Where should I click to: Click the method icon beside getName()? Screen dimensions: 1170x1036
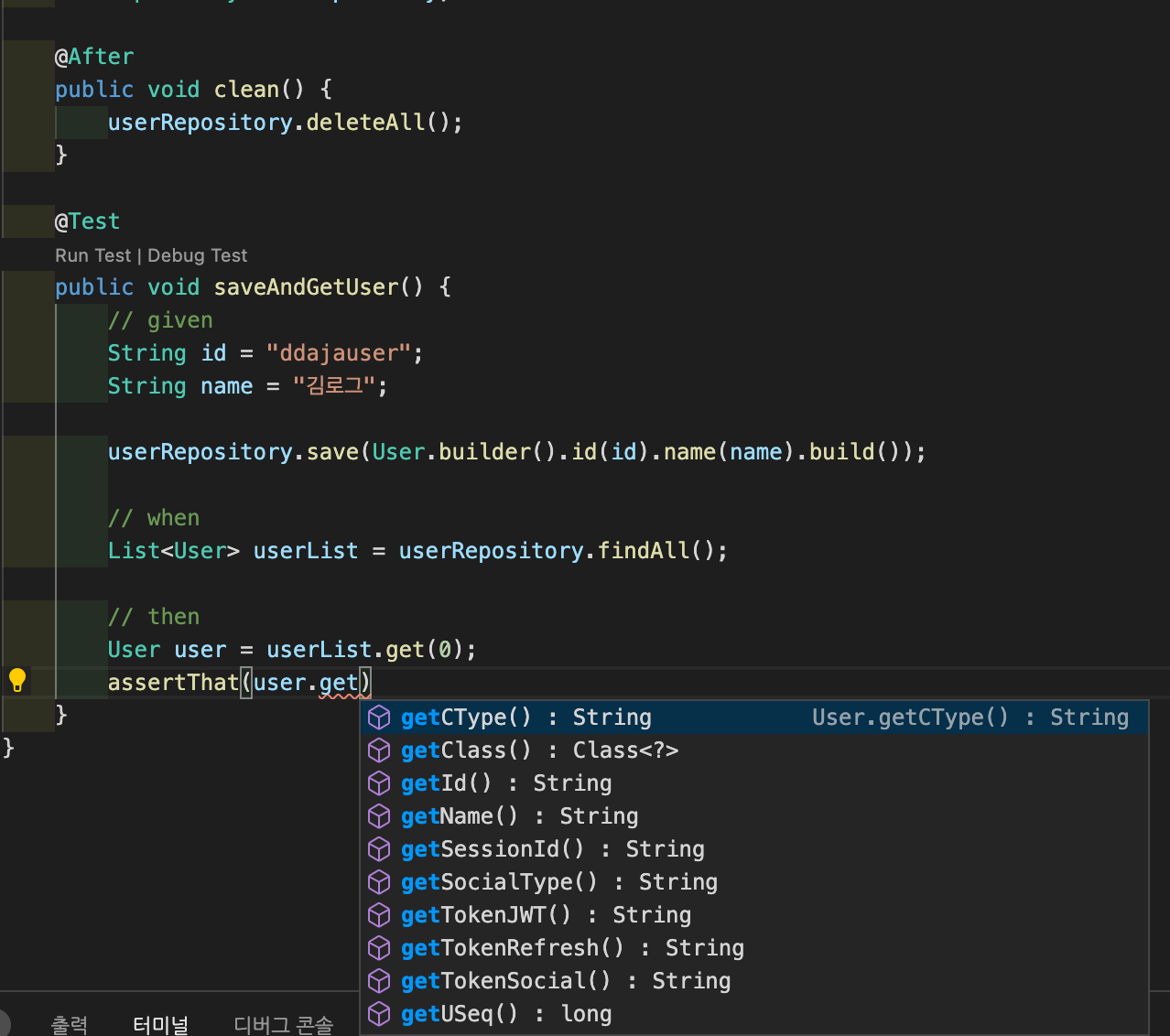pyautogui.click(x=379, y=816)
